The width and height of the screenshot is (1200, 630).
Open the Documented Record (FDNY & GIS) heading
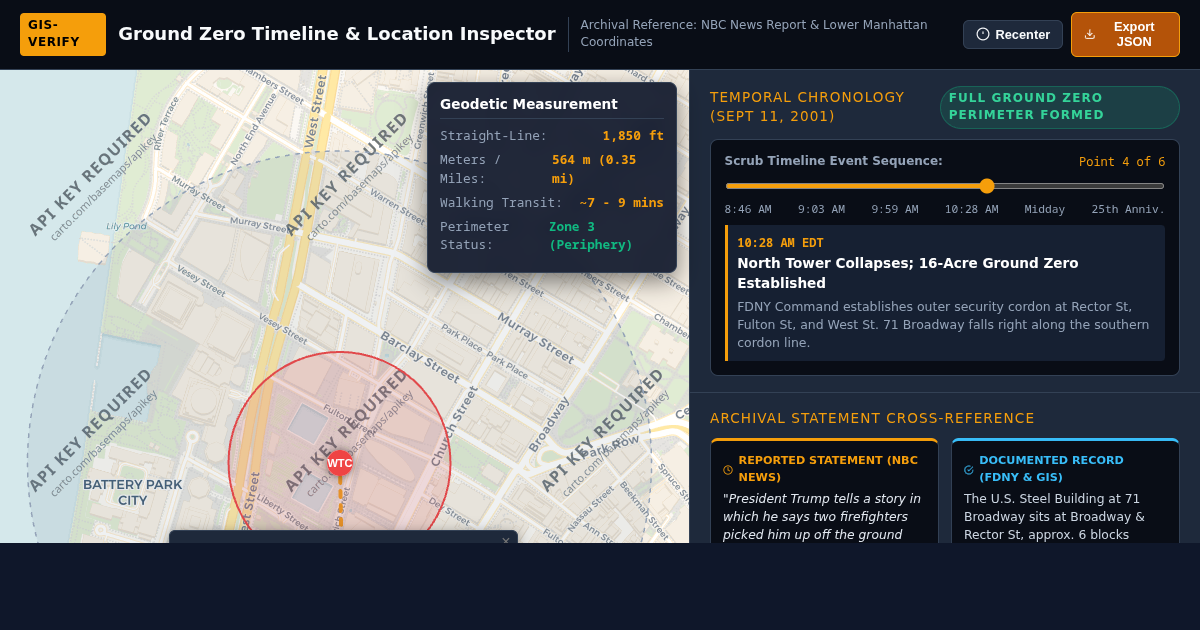[x=1051, y=469]
